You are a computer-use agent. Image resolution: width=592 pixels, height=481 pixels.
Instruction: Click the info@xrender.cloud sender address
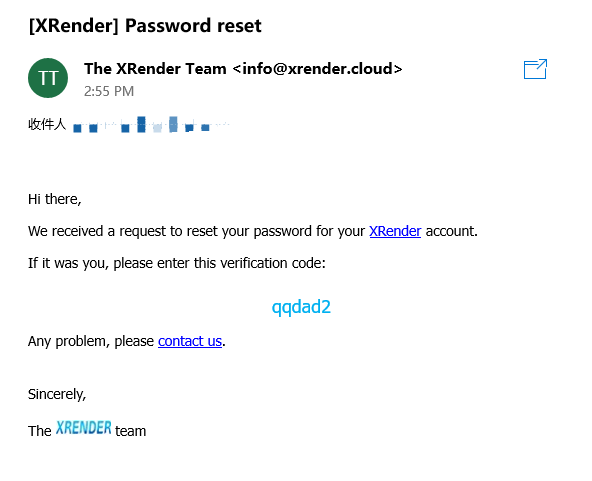tap(318, 69)
